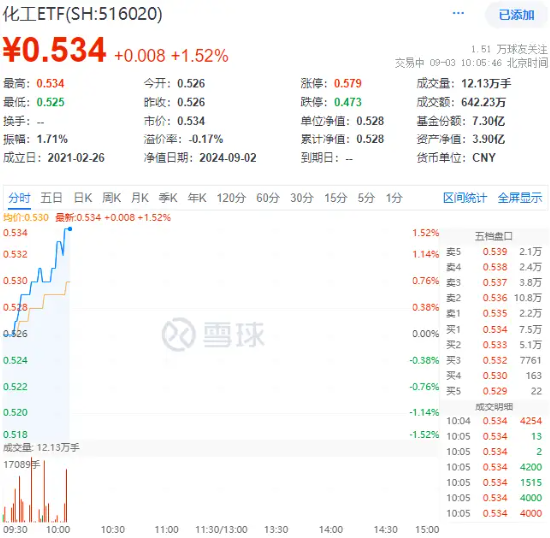Click the 卖3 0.537 order row
The width and height of the screenshot is (550, 538).
click(x=494, y=283)
